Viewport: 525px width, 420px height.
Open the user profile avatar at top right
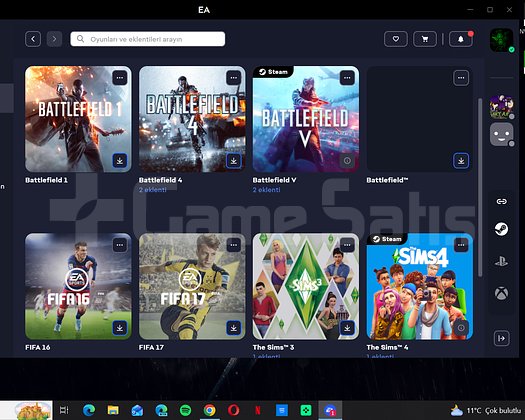[x=501, y=40]
